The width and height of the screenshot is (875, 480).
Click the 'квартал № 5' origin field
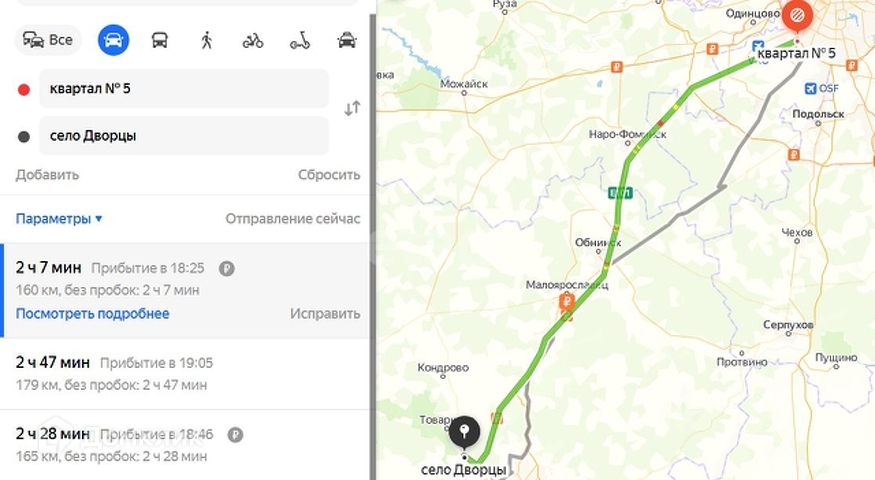pos(184,88)
